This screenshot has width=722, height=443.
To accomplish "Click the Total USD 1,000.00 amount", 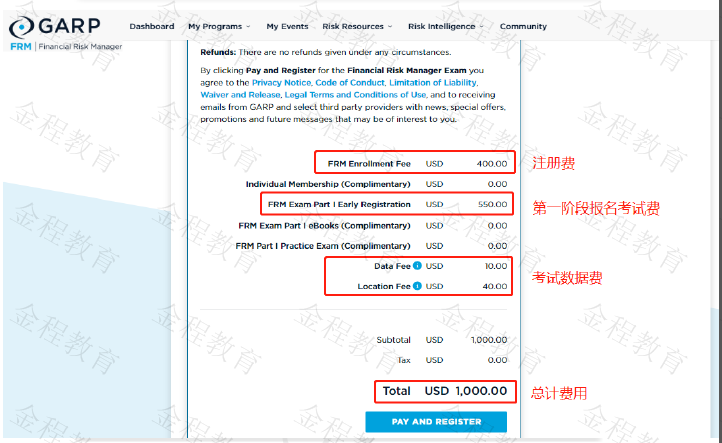I will point(466,391).
